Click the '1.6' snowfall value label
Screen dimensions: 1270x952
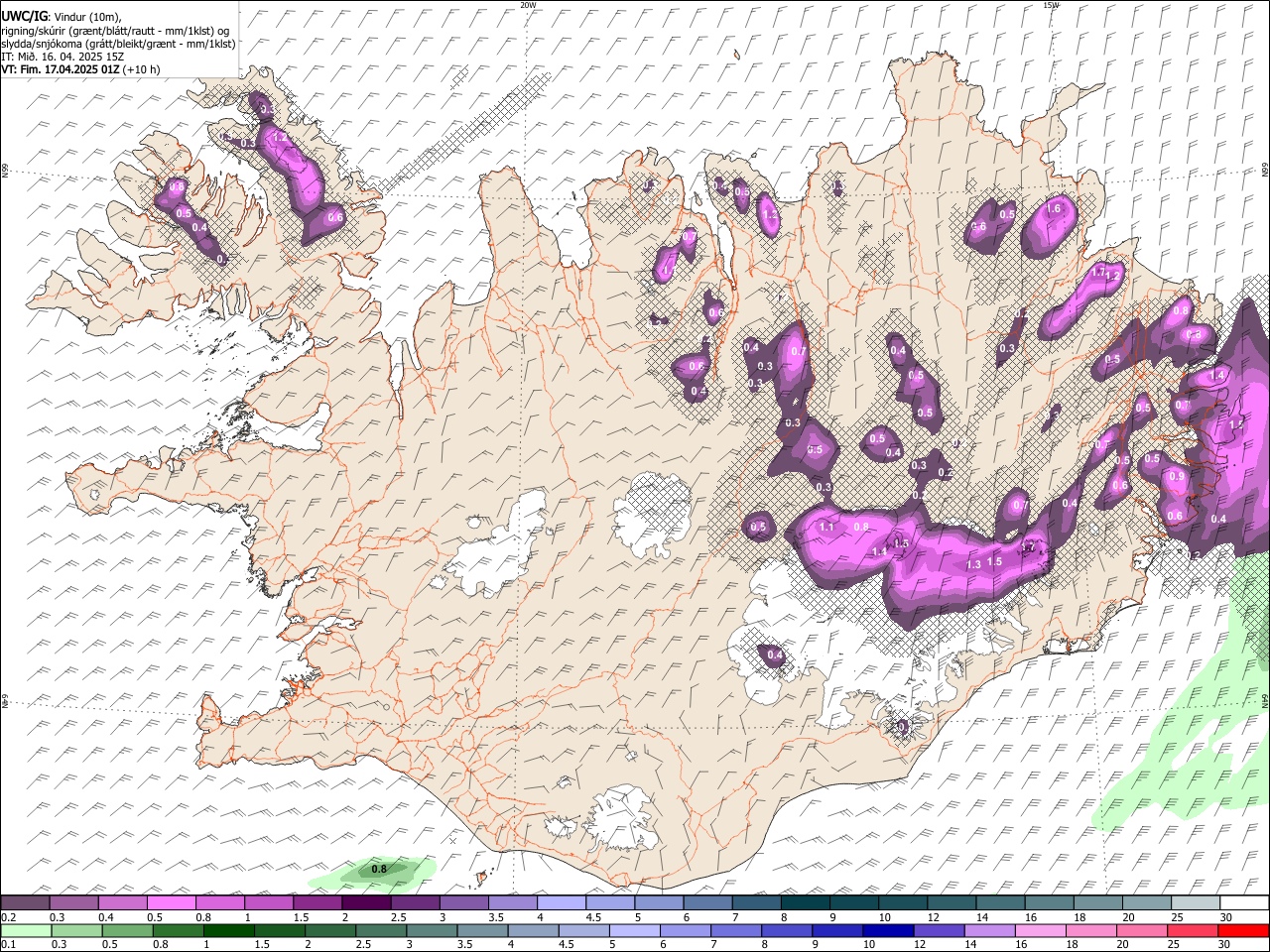1054,209
